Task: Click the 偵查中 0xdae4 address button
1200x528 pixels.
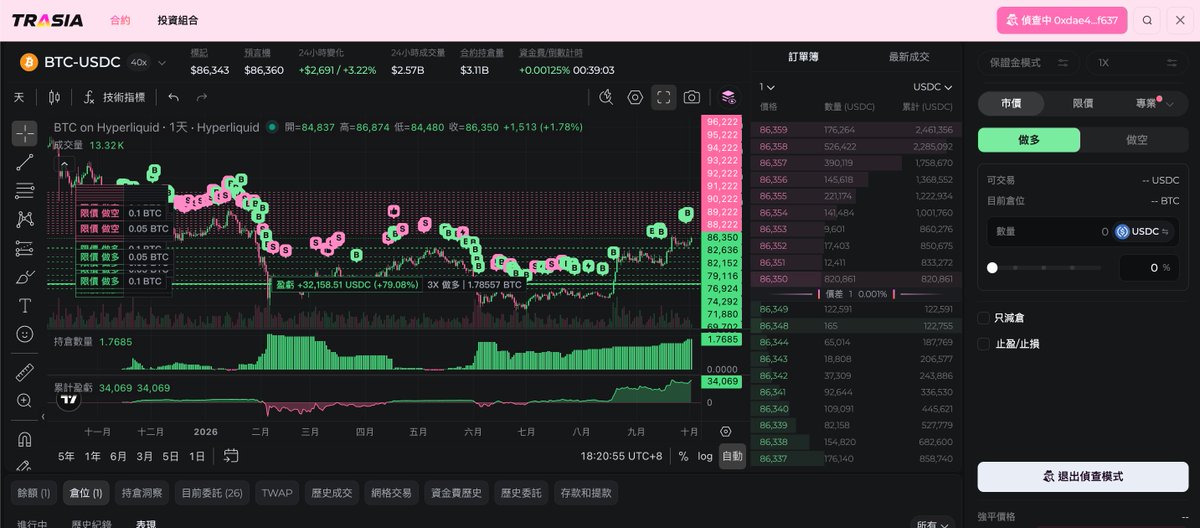Action: (x=1062, y=20)
